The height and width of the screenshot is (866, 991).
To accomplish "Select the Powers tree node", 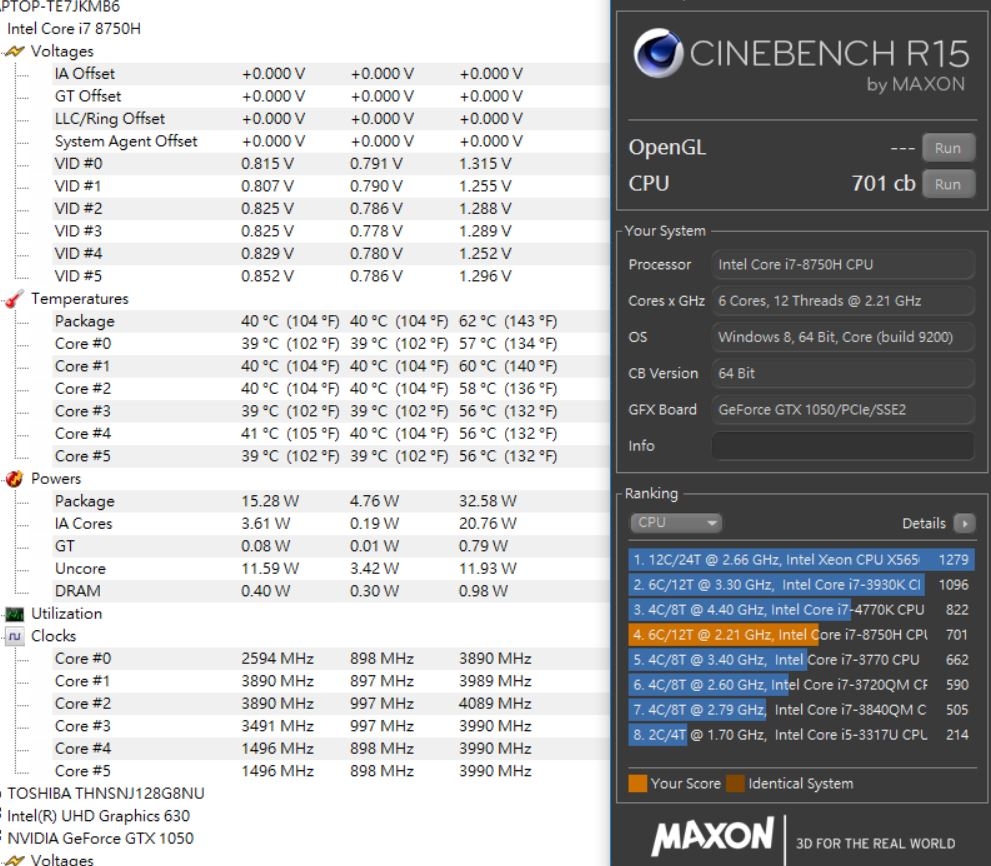I will pyautogui.click(x=56, y=479).
